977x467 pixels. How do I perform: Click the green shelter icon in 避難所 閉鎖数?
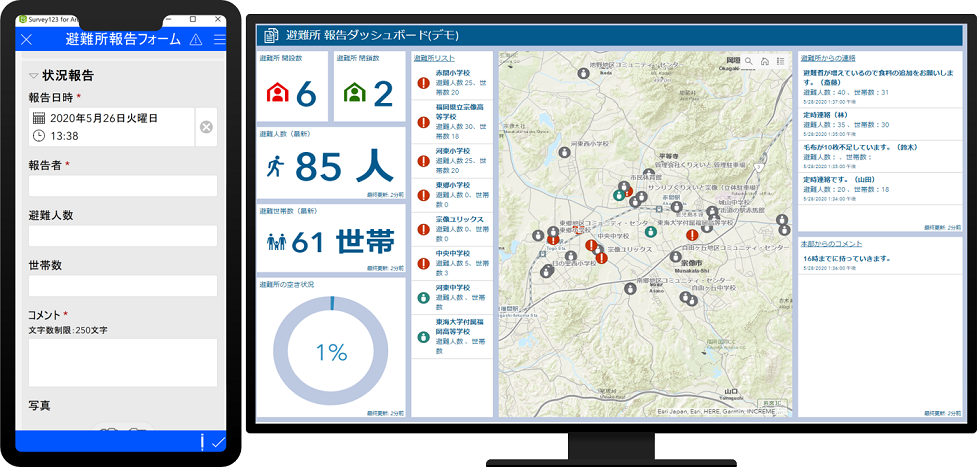(355, 93)
